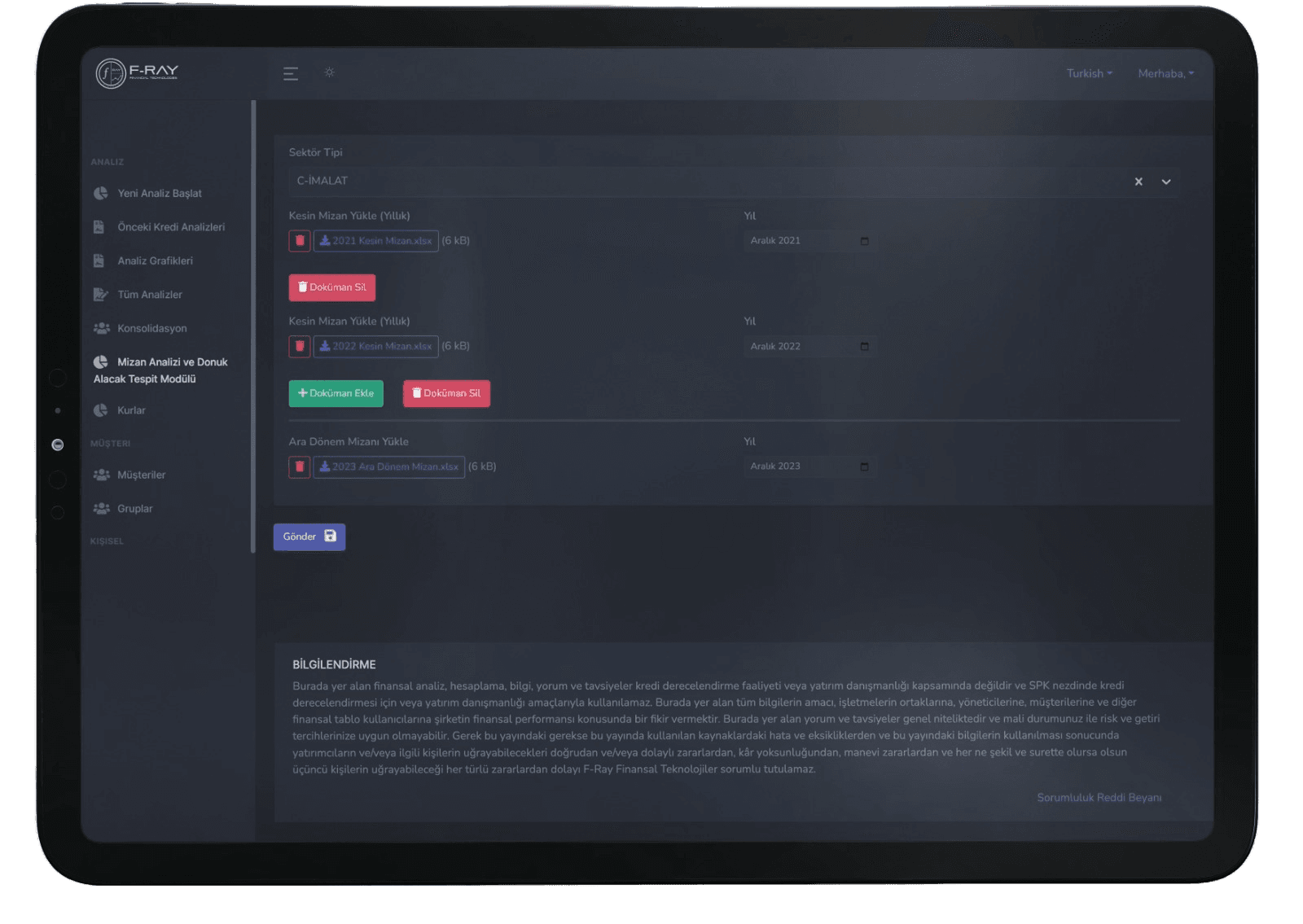The height and width of the screenshot is (924, 1303).
Task: Click the Yeni Analiz Başlat pie icon
Action: (x=101, y=193)
